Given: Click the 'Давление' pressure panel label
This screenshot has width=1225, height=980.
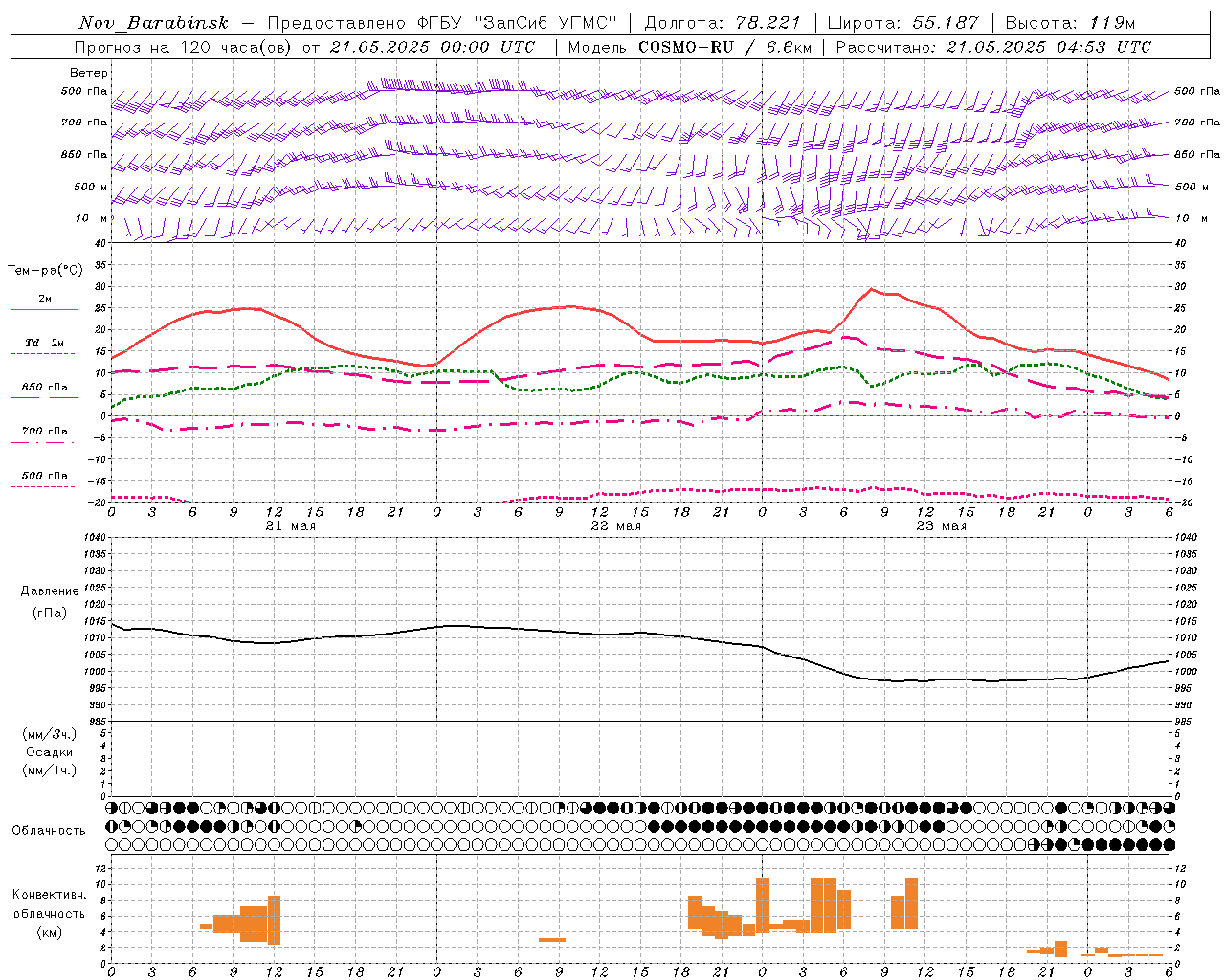Looking at the screenshot, I should click(x=50, y=591).
